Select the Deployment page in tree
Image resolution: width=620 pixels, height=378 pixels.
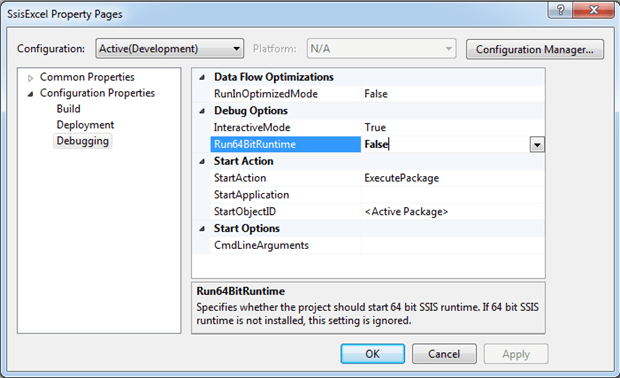click(x=85, y=125)
